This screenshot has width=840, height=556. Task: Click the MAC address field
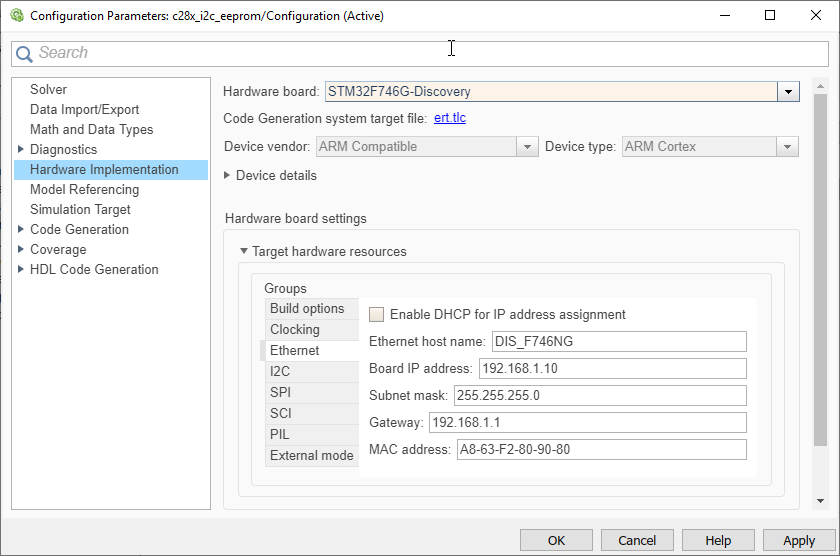point(601,449)
